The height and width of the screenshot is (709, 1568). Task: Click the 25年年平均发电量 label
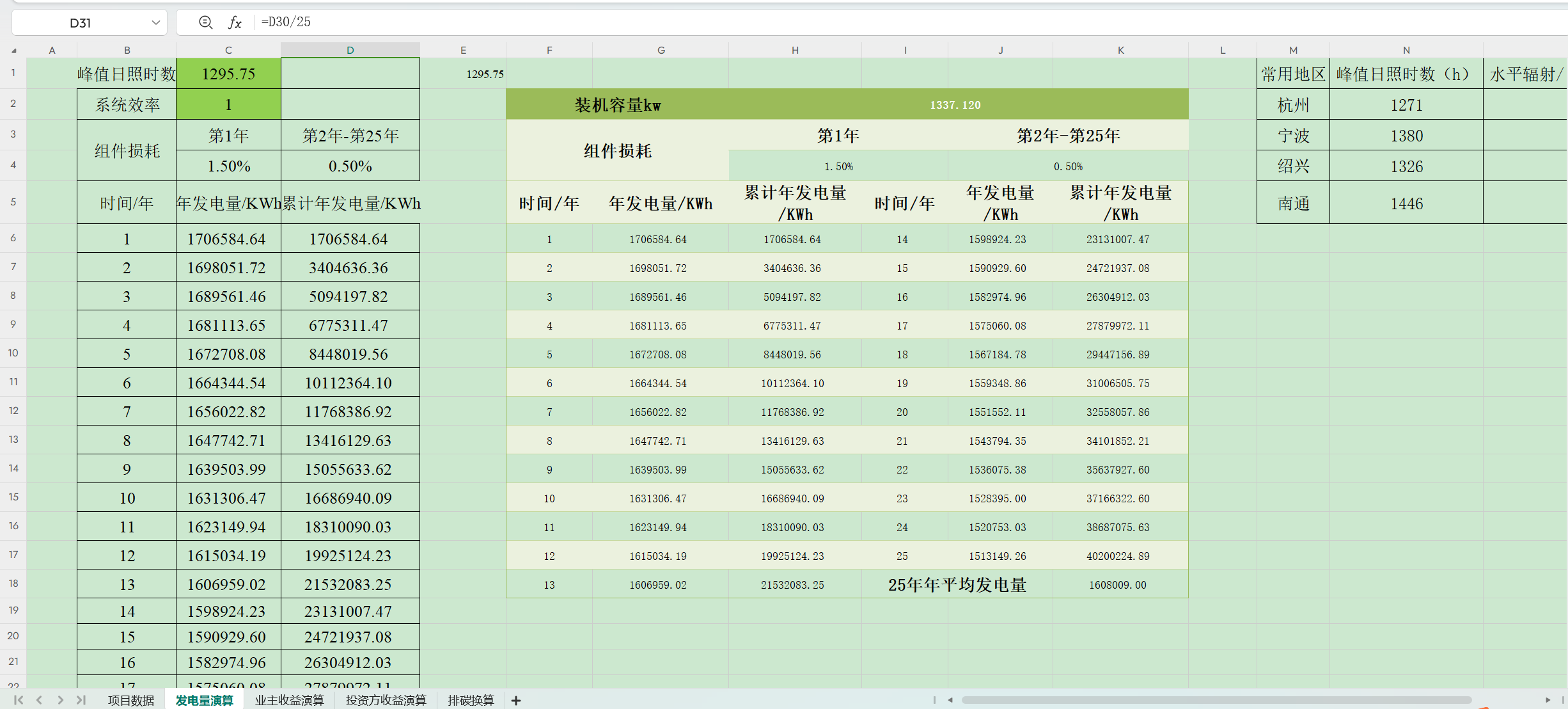[x=957, y=584]
